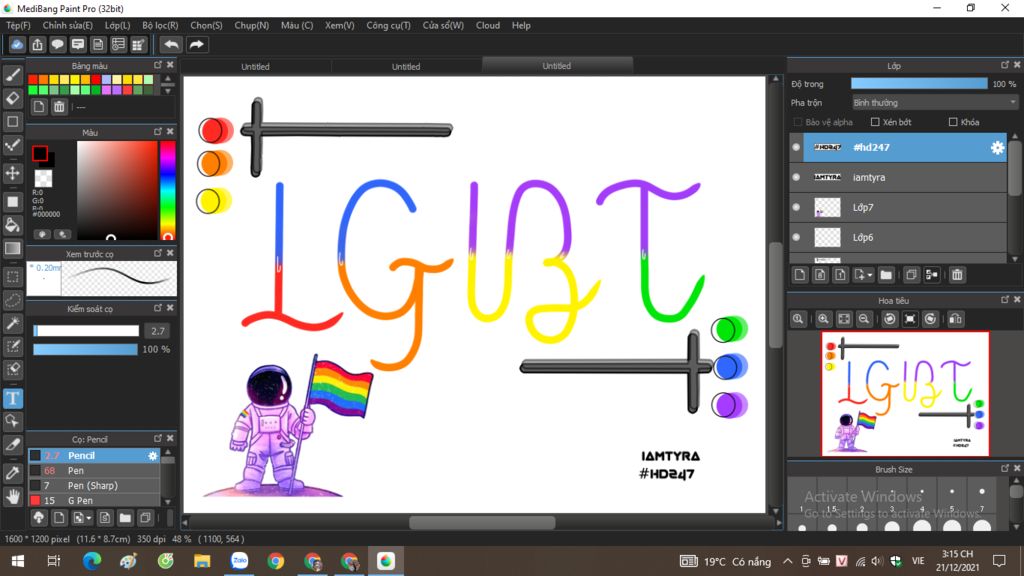Viewport: 1024px width, 576px height.
Task: Toggle the Bảo vệ alpha checkbox
Action: [797, 122]
